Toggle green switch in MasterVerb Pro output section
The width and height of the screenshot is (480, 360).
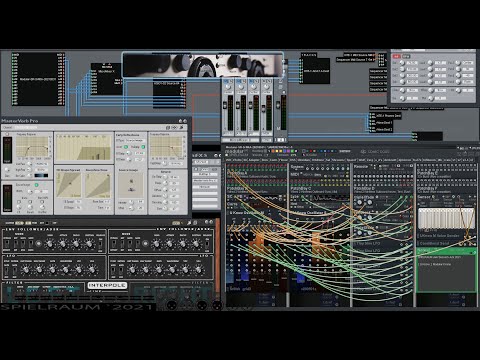click(36, 185)
